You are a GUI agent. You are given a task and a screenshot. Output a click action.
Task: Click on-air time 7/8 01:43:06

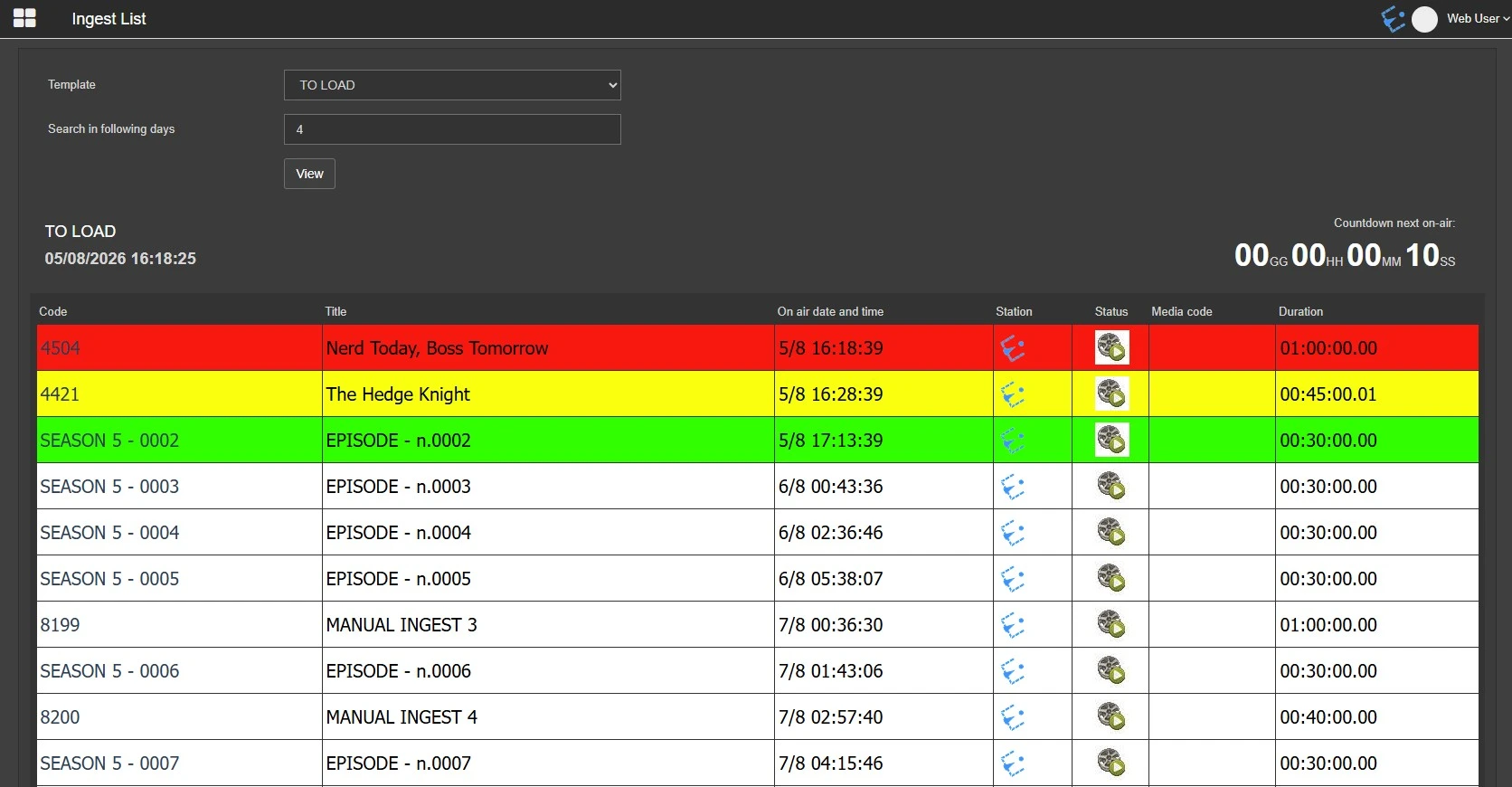click(x=831, y=671)
